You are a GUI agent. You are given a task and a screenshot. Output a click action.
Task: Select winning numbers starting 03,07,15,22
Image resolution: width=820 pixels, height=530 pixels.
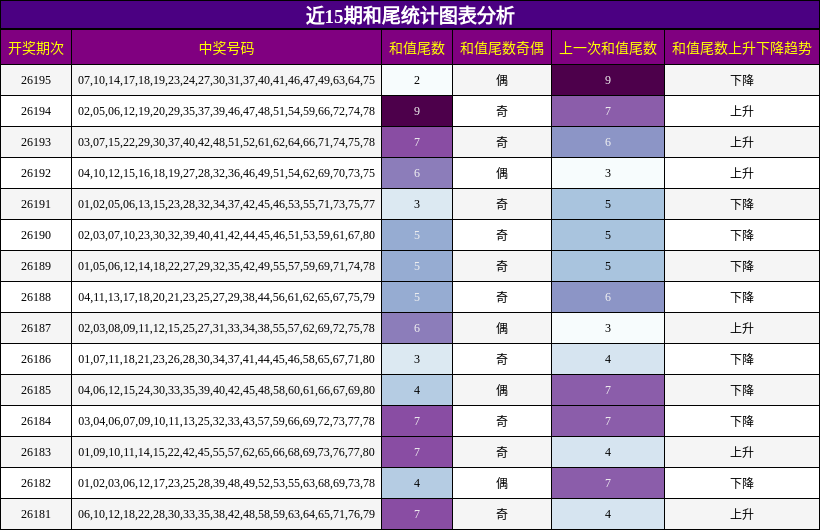[226, 142]
